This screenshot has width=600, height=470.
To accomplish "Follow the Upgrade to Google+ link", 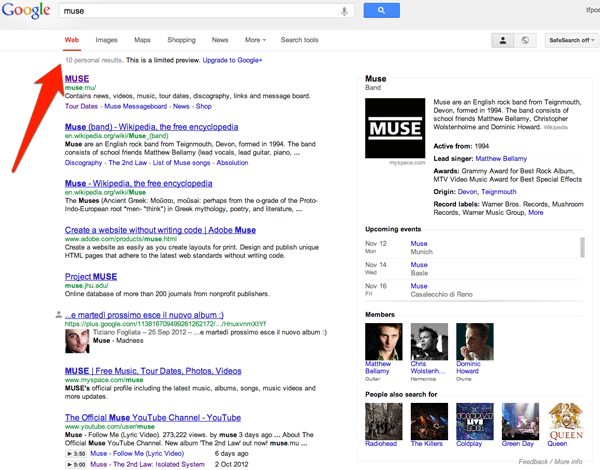I will [232, 60].
